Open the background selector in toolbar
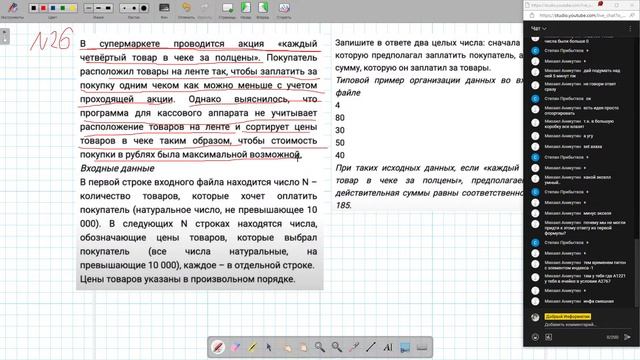The width and height of the screenshot is (640, 360). (164, 8)
